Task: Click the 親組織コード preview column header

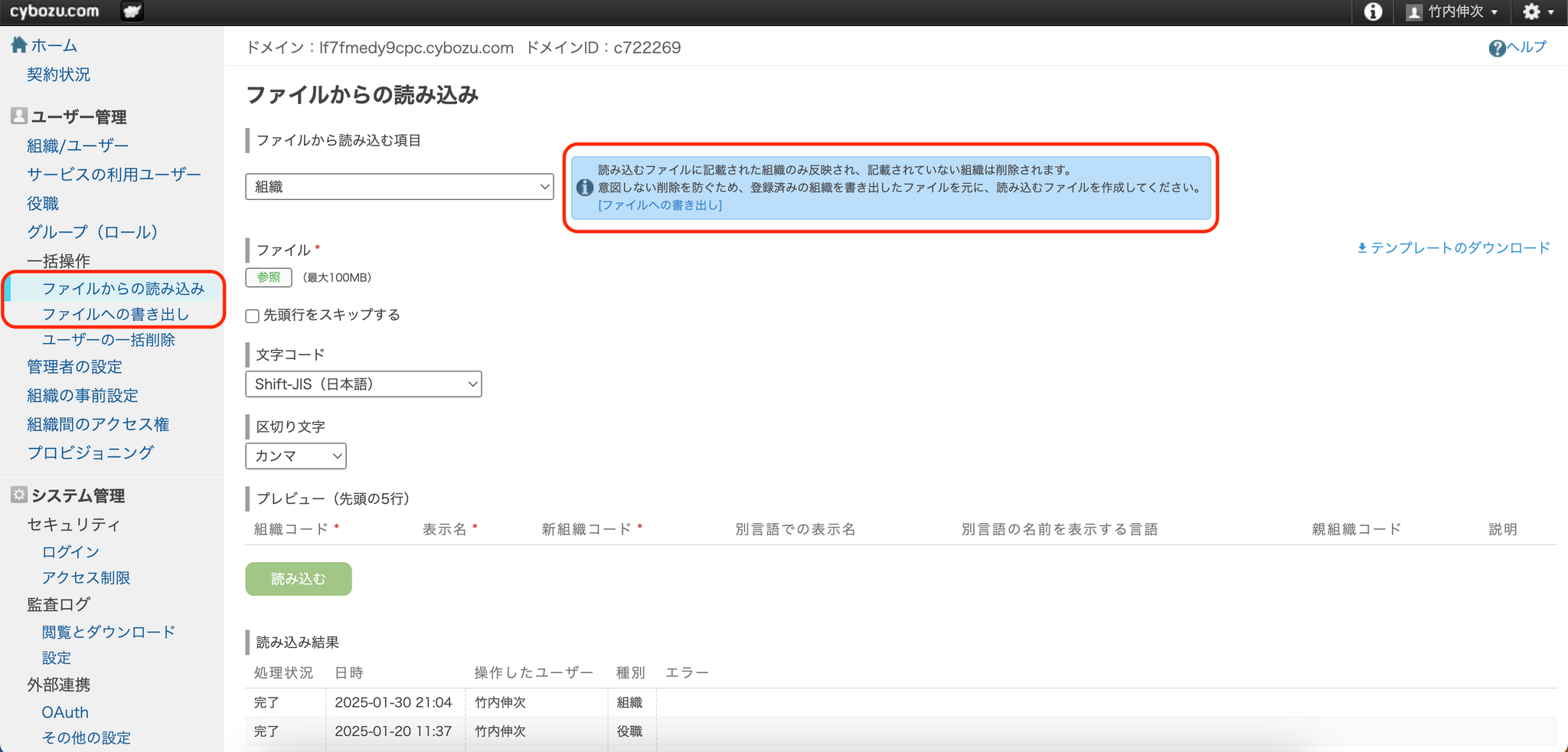Action: pos(1357,529)
